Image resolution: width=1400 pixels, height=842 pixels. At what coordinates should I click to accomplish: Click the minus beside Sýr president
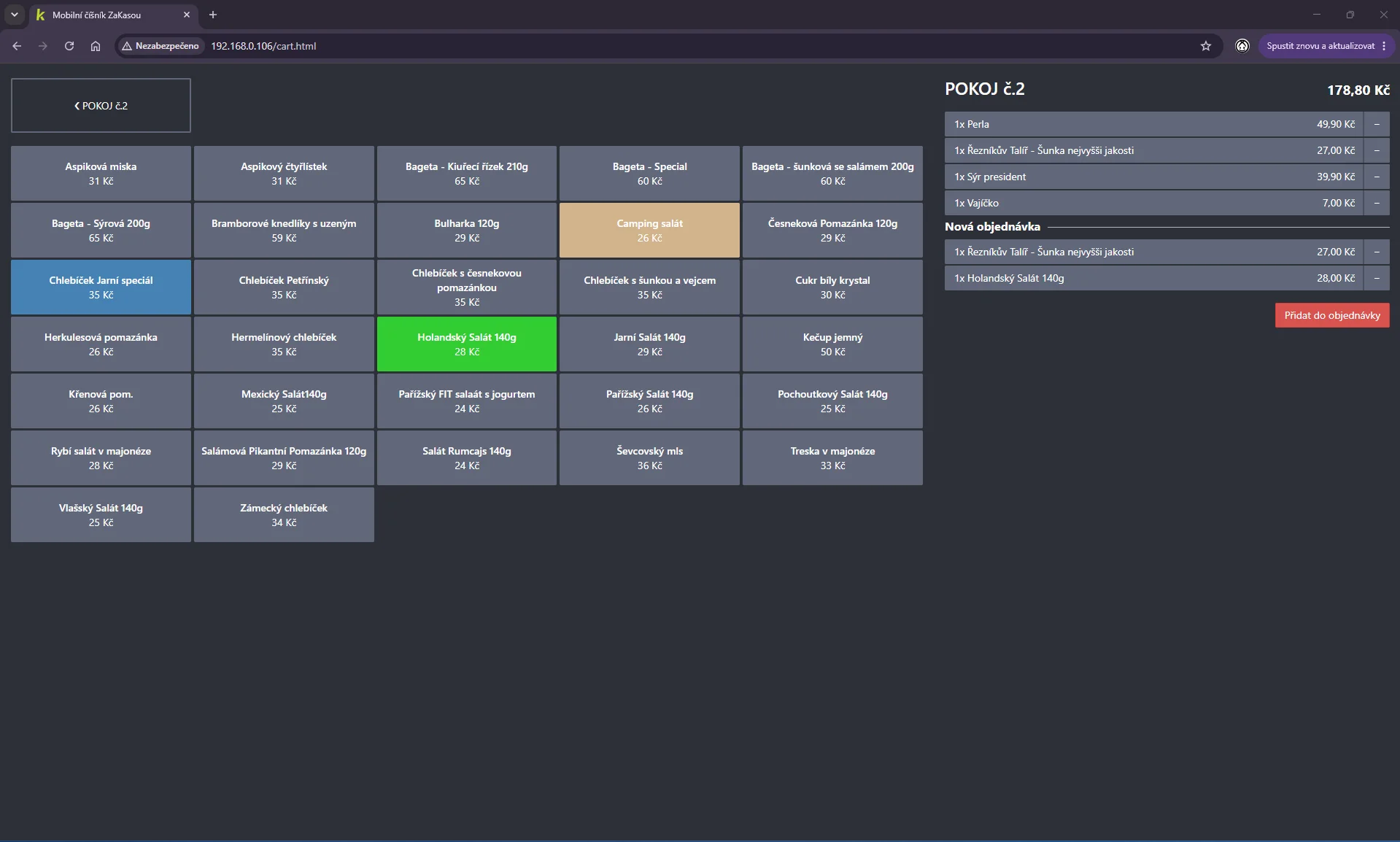click(x=1377, y=177)
